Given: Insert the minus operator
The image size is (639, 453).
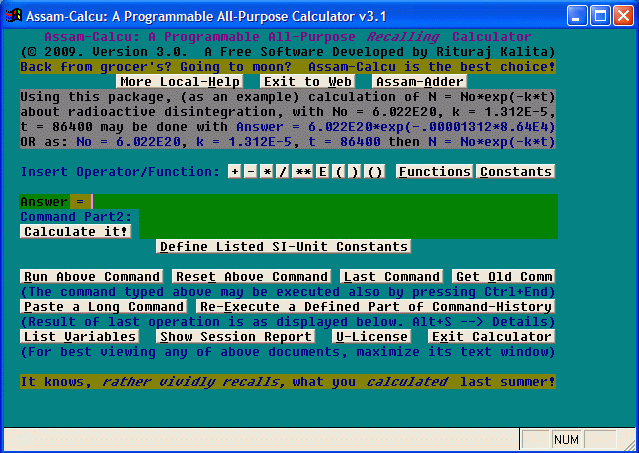Looking at the screenshot, I should tap(249, 172).
